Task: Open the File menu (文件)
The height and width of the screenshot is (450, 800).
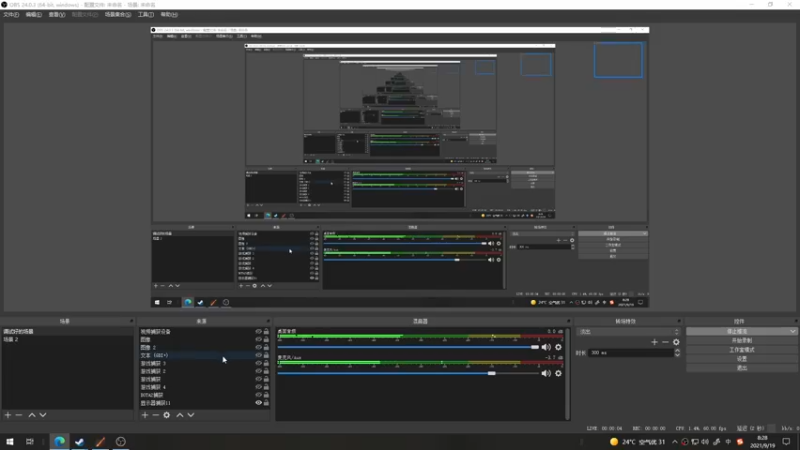Action: pyautogui.click(x=11, y=15)
